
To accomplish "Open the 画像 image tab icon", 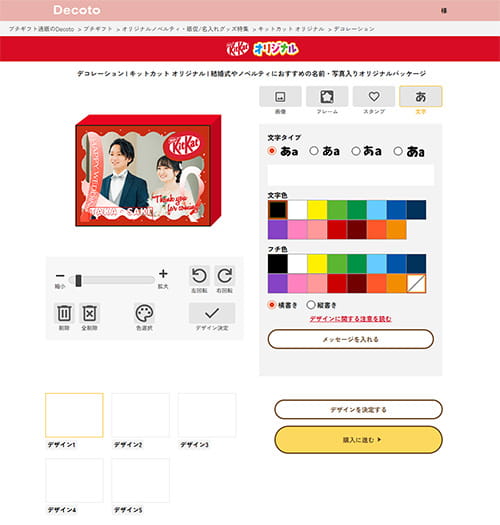I will 280,97.
